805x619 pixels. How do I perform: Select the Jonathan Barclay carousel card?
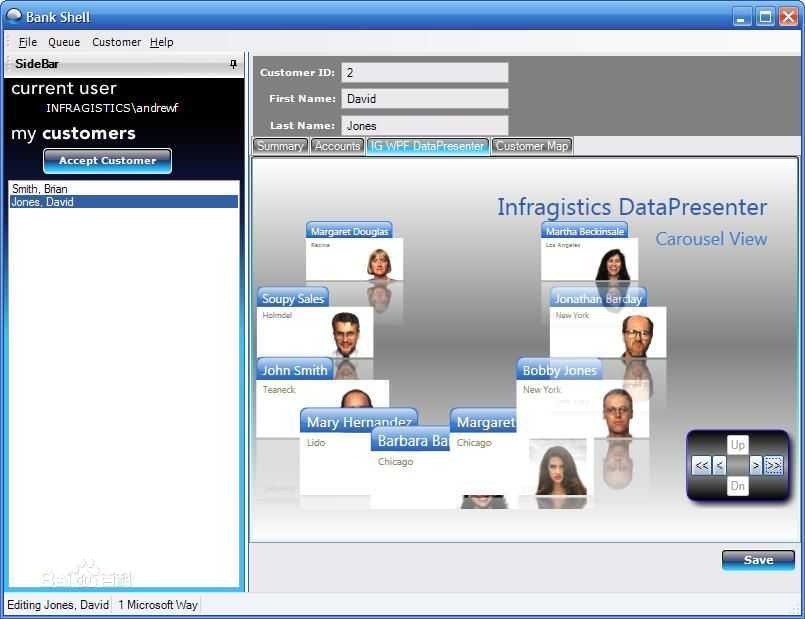608,322
